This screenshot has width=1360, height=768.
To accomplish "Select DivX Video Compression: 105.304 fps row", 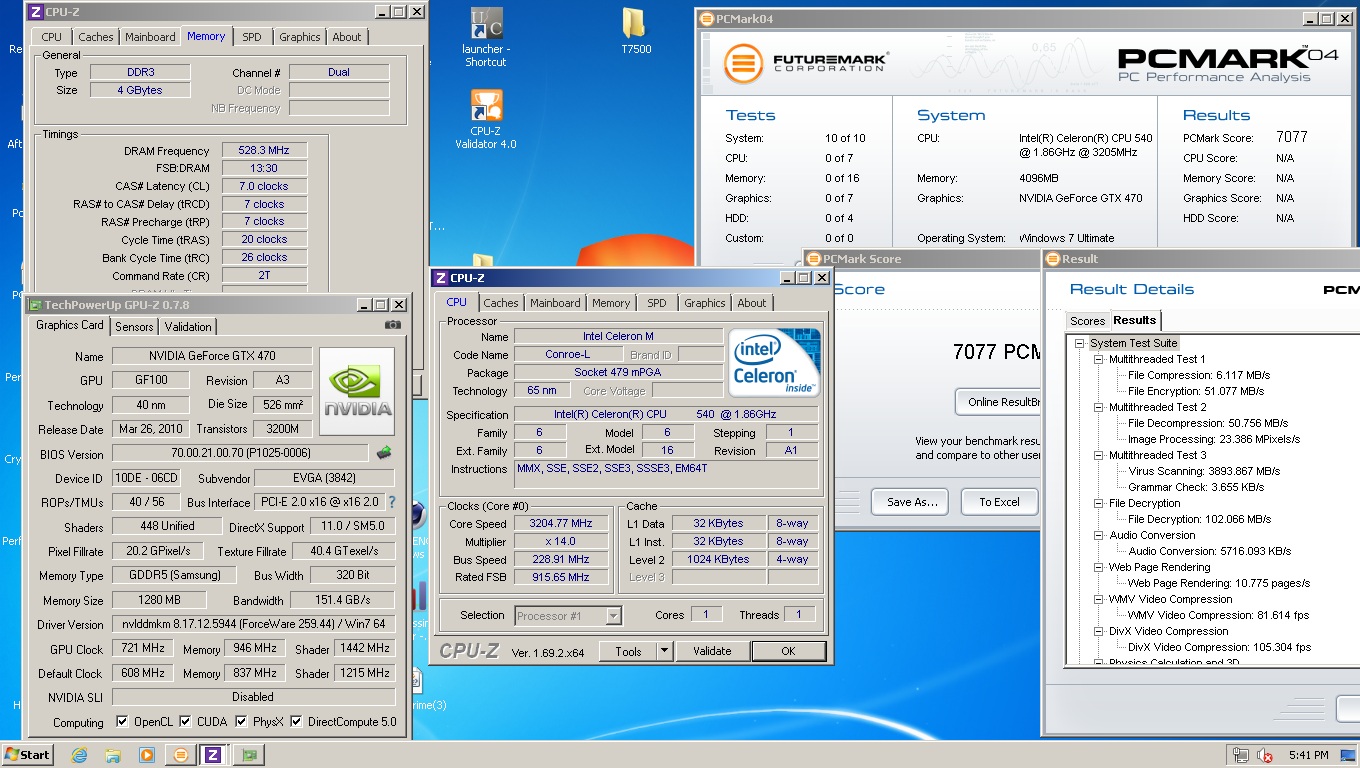I will click(x=1218, y=647).
